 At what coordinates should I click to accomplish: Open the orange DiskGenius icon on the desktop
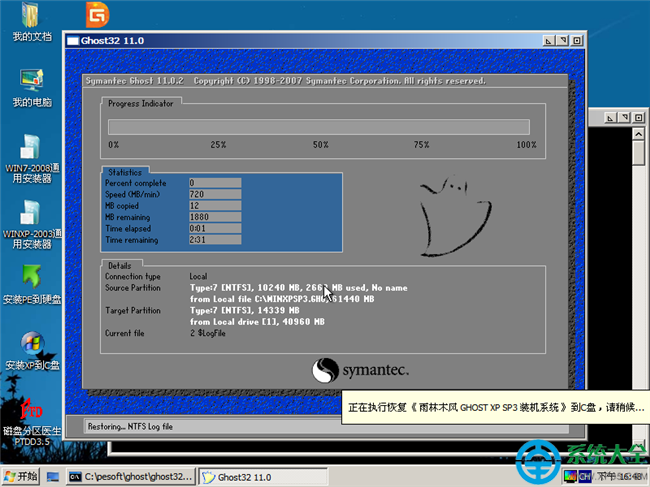click(97, 15)
